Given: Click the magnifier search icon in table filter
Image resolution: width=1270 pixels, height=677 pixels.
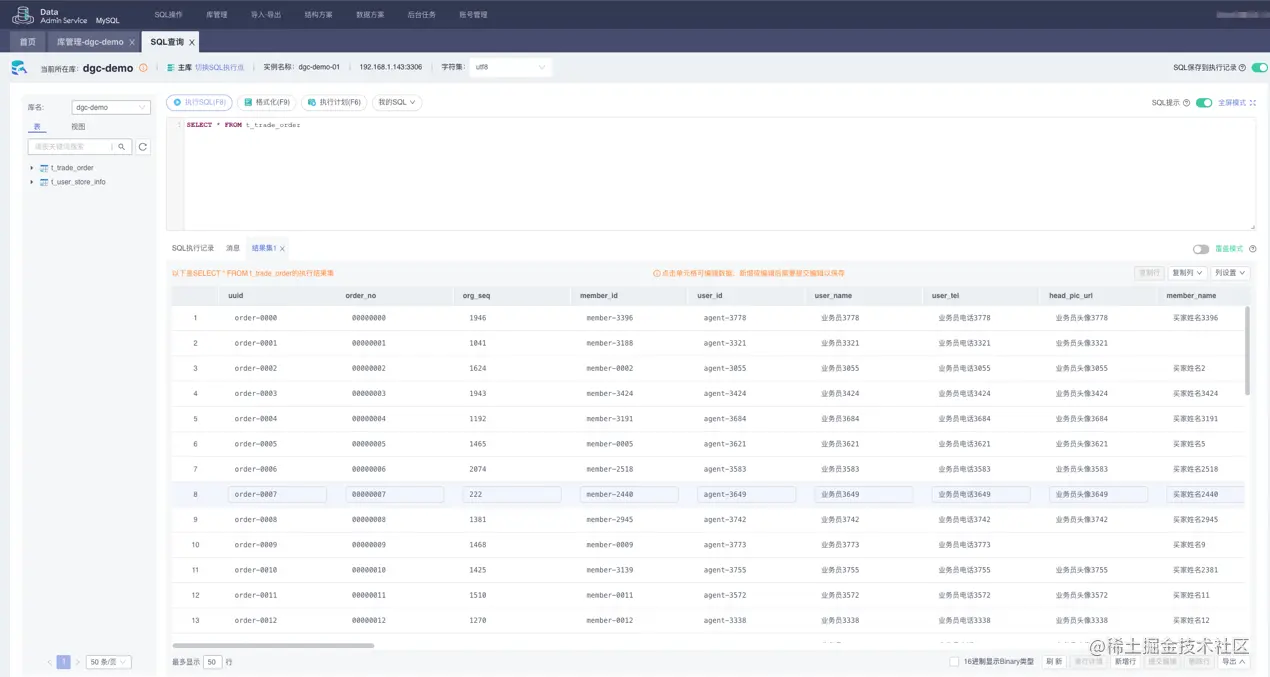Looking at the screenshot, I should [122, 147].
